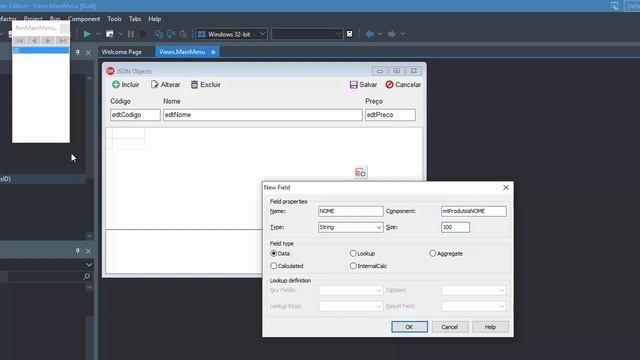The width and height of the screenshot is (640, 360).
Task: Click the Run without debugging icon
Action: click(x=110, y=34)
